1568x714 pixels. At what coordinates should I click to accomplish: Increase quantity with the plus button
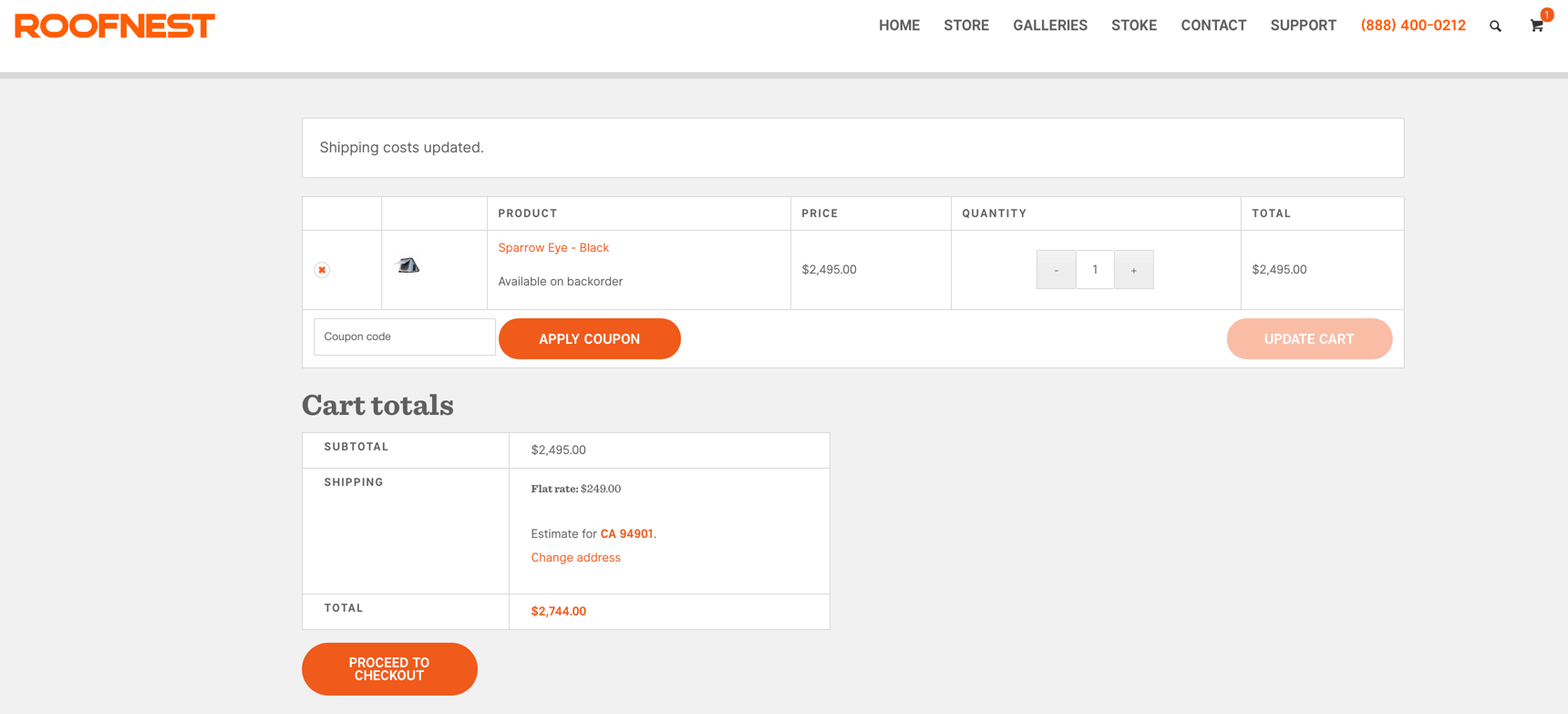click(1134, 270)
